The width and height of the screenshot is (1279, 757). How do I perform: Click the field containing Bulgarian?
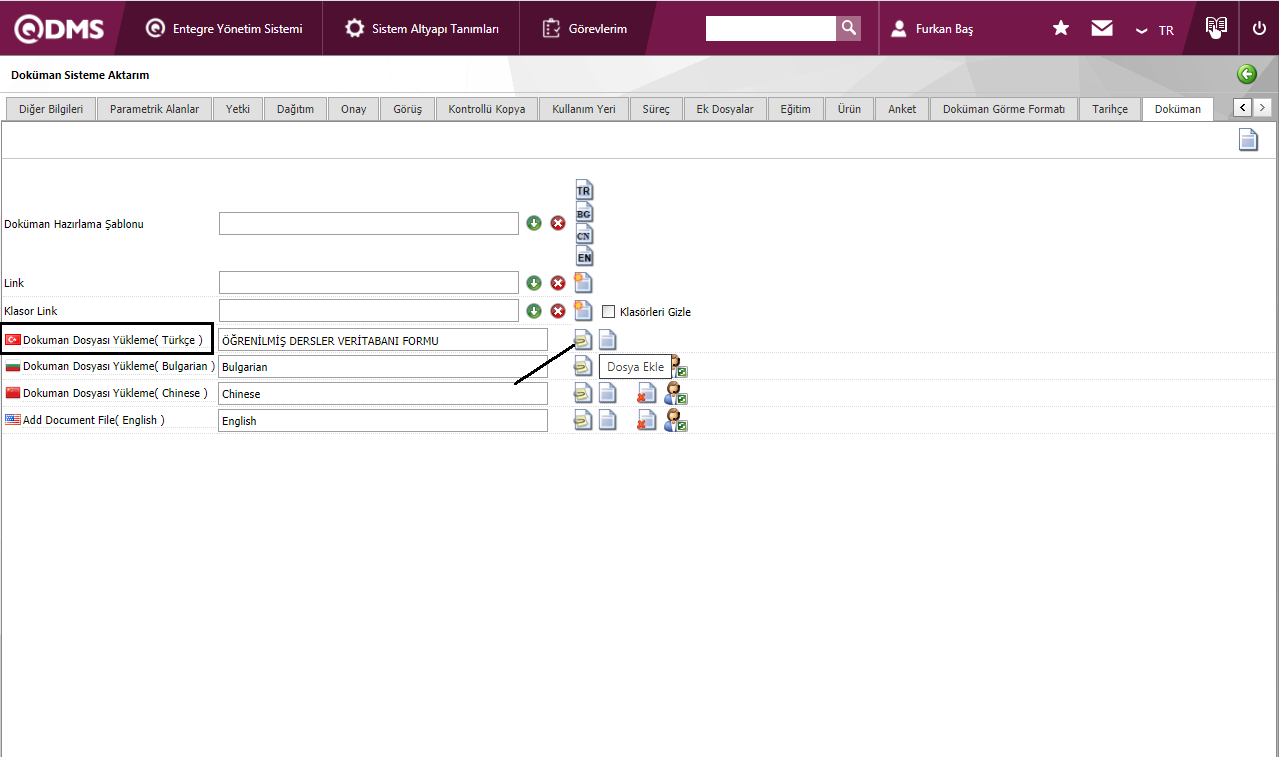[x=383, y=367]
